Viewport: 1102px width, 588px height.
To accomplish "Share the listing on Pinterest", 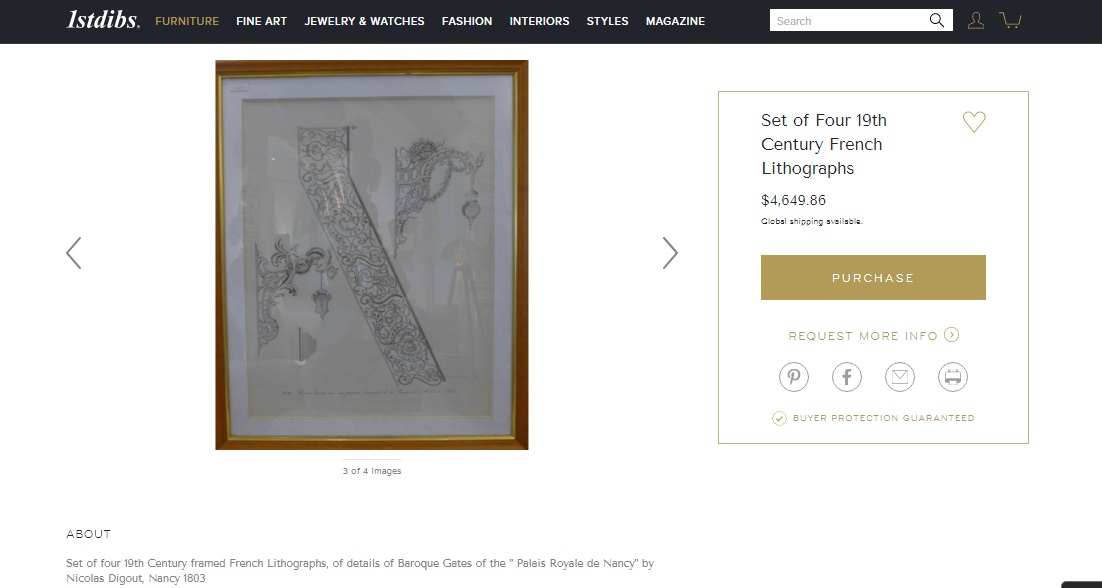I will pyautogui.click(x=793, y=377).
